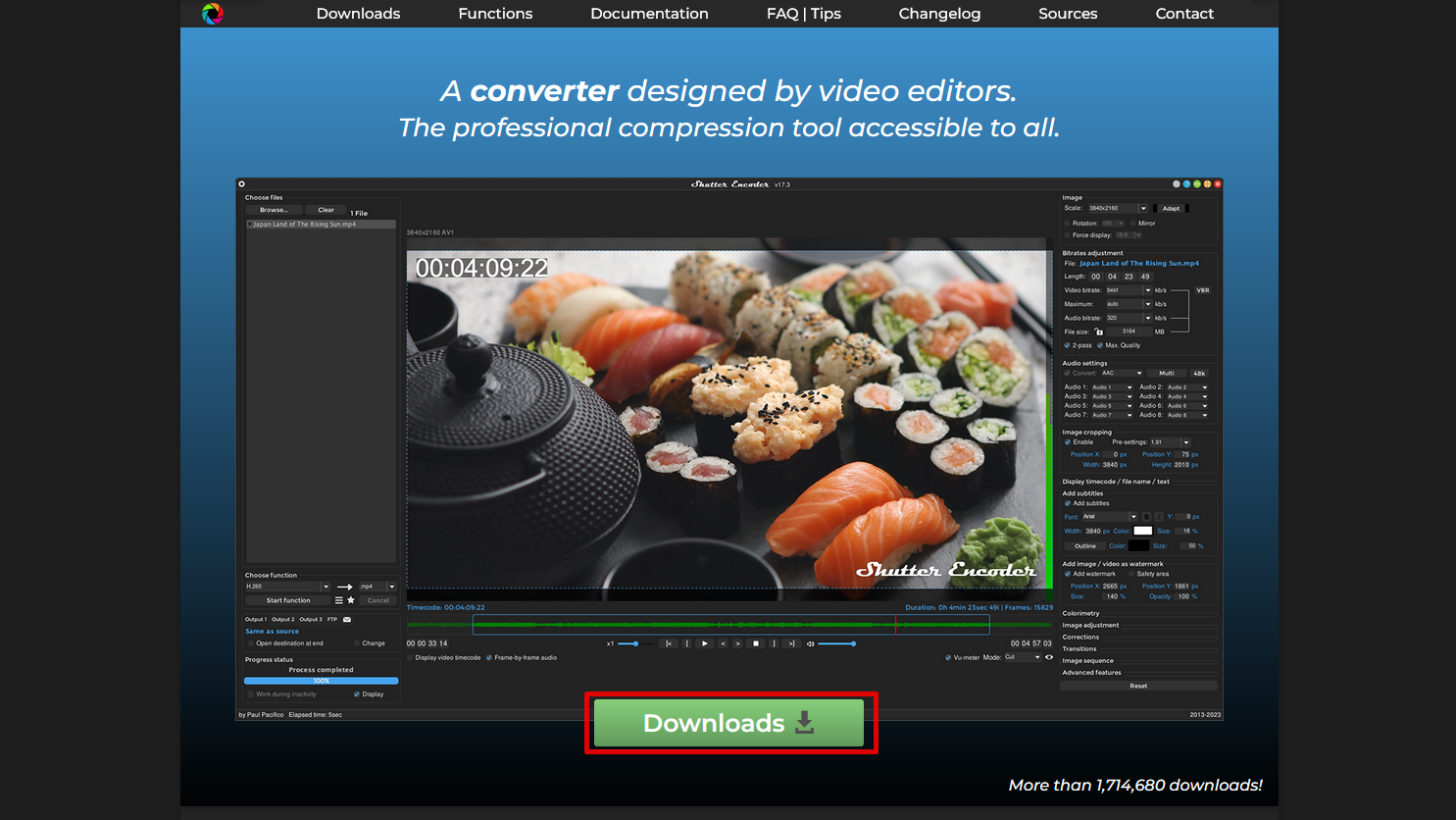The image size is (1456, 820).
Task: Toggle the Vu-meter checkbox
Action: [x=948, y=658]
